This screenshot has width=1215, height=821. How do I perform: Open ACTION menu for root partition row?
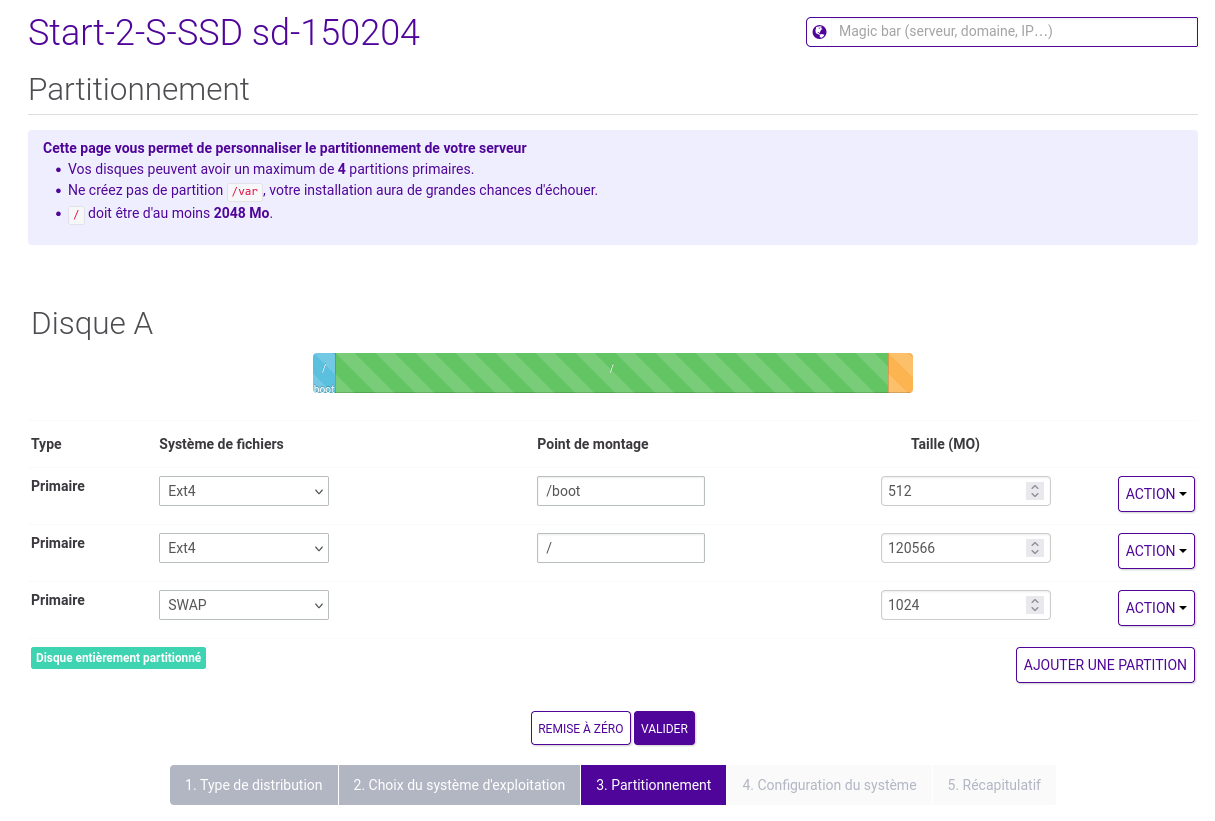pos(1156,551)
